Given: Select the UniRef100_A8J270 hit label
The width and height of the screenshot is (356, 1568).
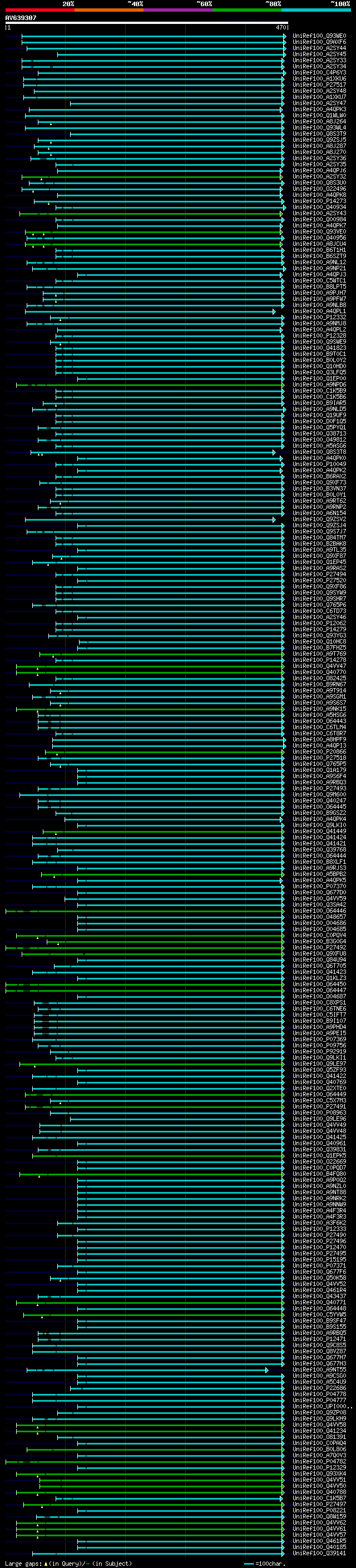Looking at the screenshot, I should click(319, 152).
